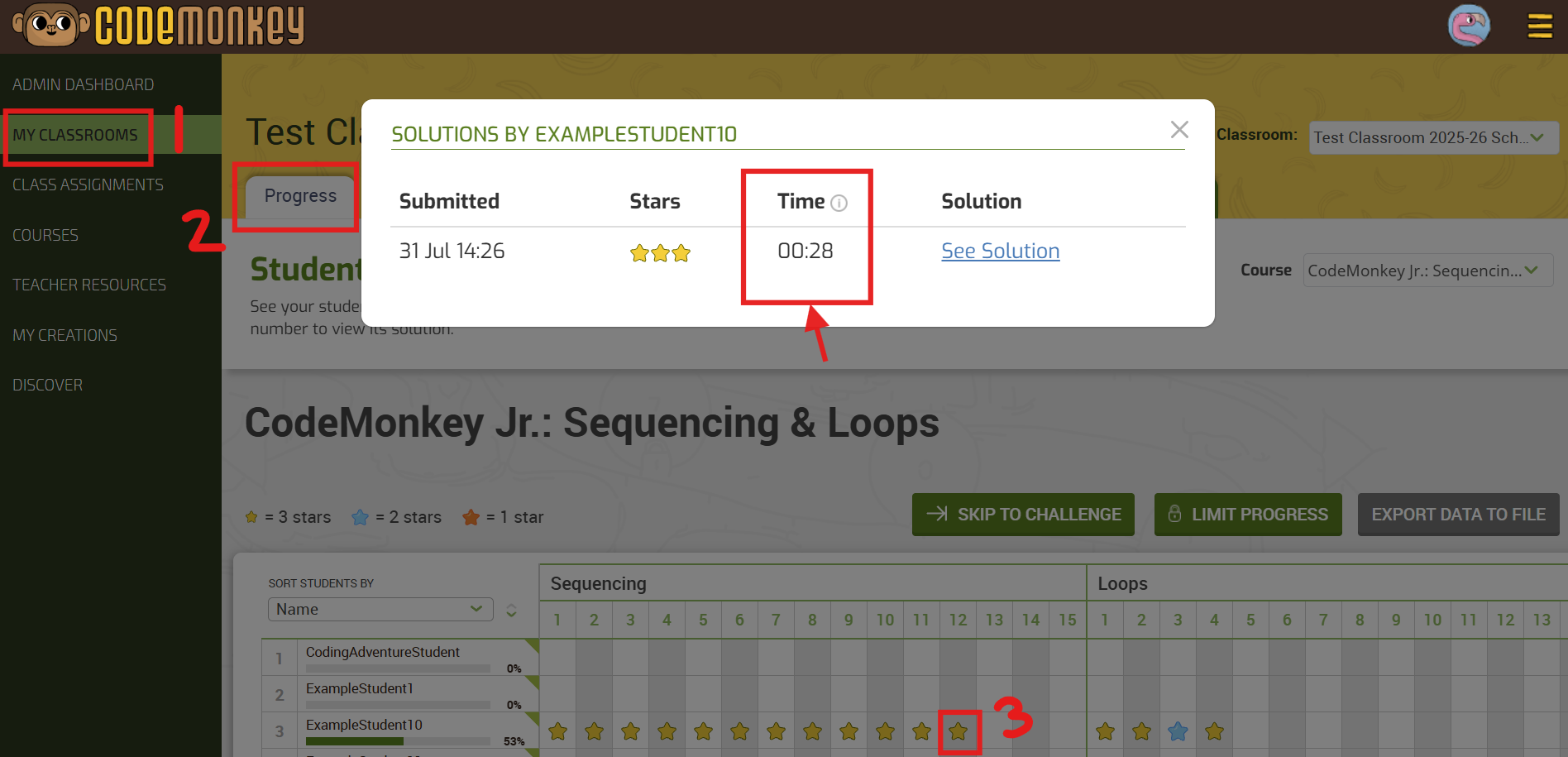The height and width of the screenshot is (757, 1568).
Task: Click the three-star rating in the dialog
Action: pos(659,253)
